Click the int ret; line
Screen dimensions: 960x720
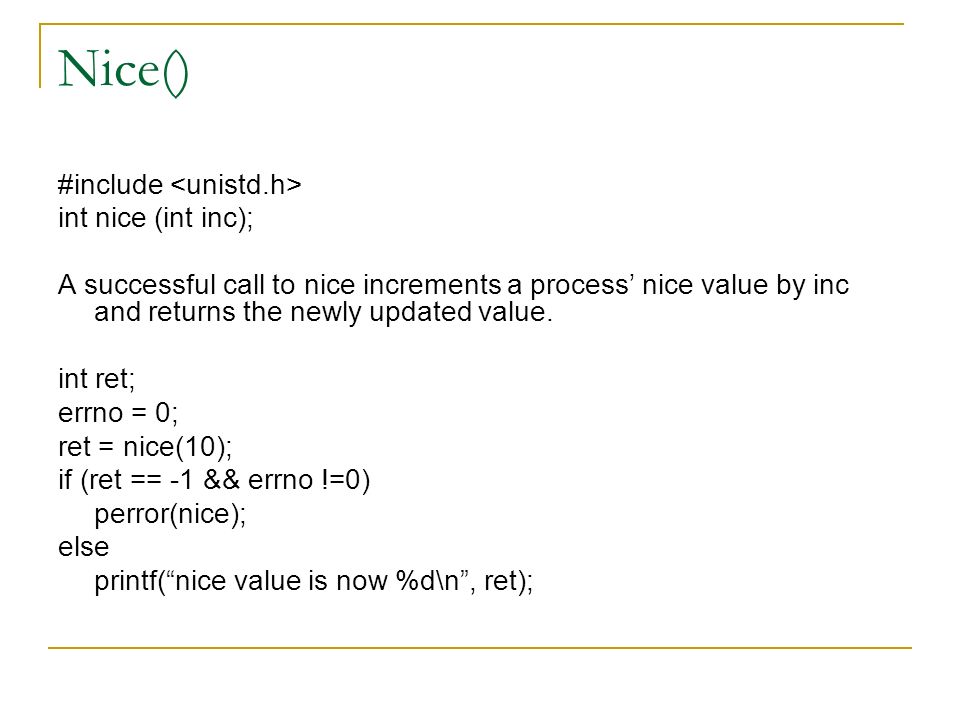pos(96,379)
